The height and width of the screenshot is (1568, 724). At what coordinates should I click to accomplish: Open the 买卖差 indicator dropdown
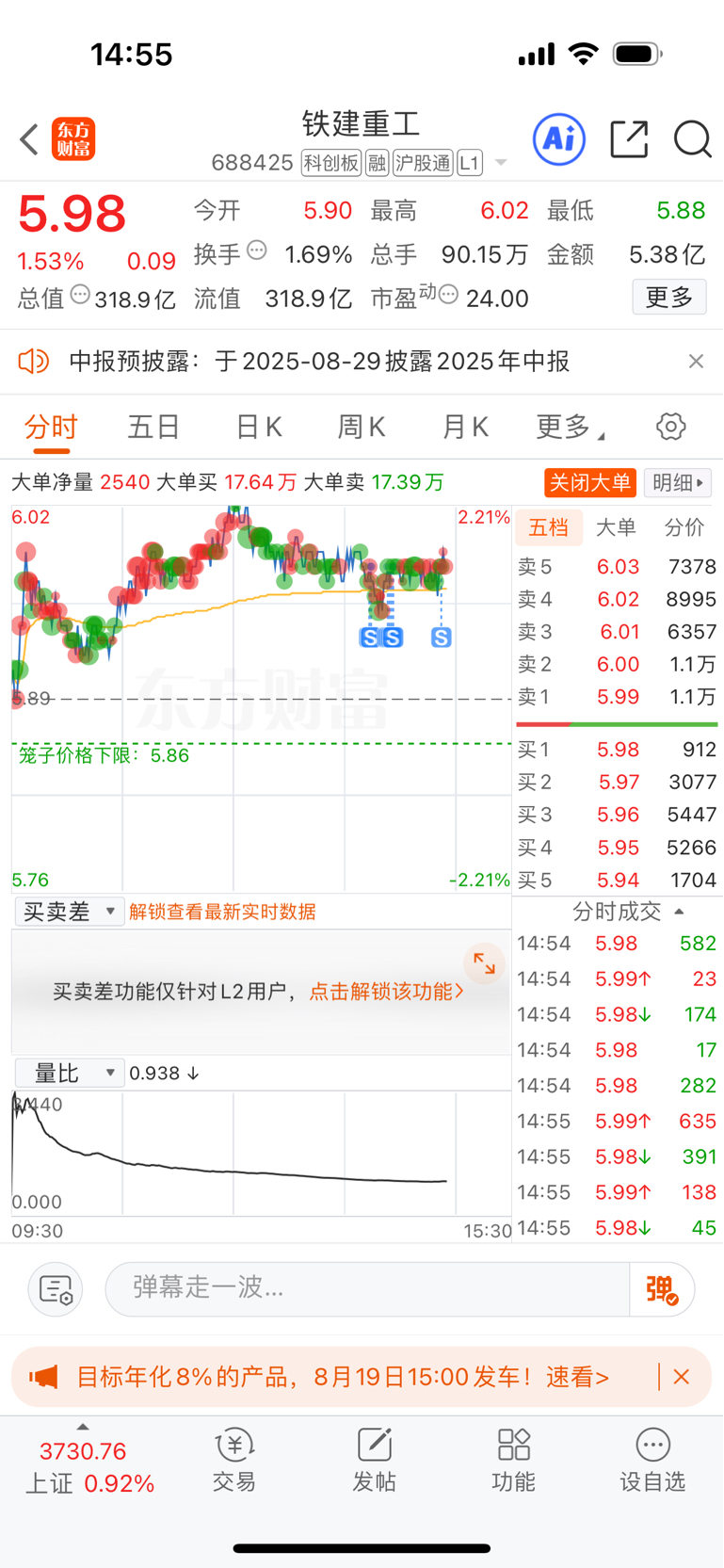(70, 912)
